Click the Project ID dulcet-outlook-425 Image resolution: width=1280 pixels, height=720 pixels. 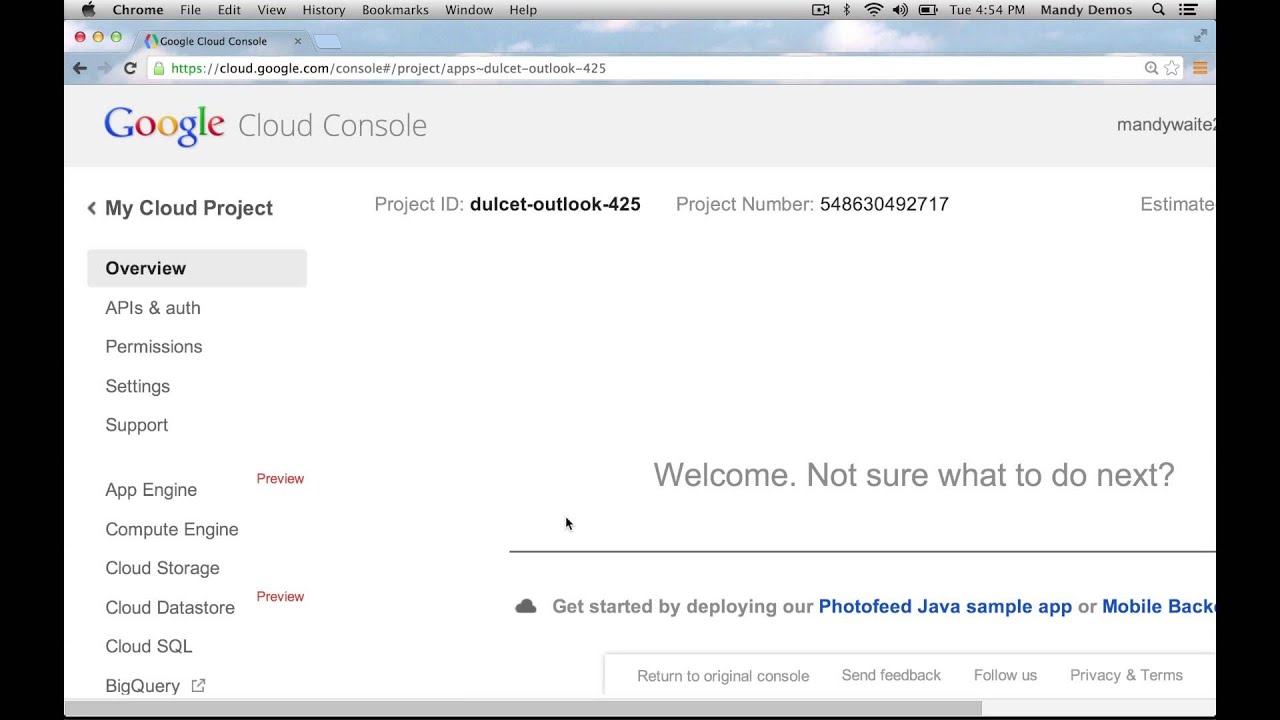pos(555,204)
